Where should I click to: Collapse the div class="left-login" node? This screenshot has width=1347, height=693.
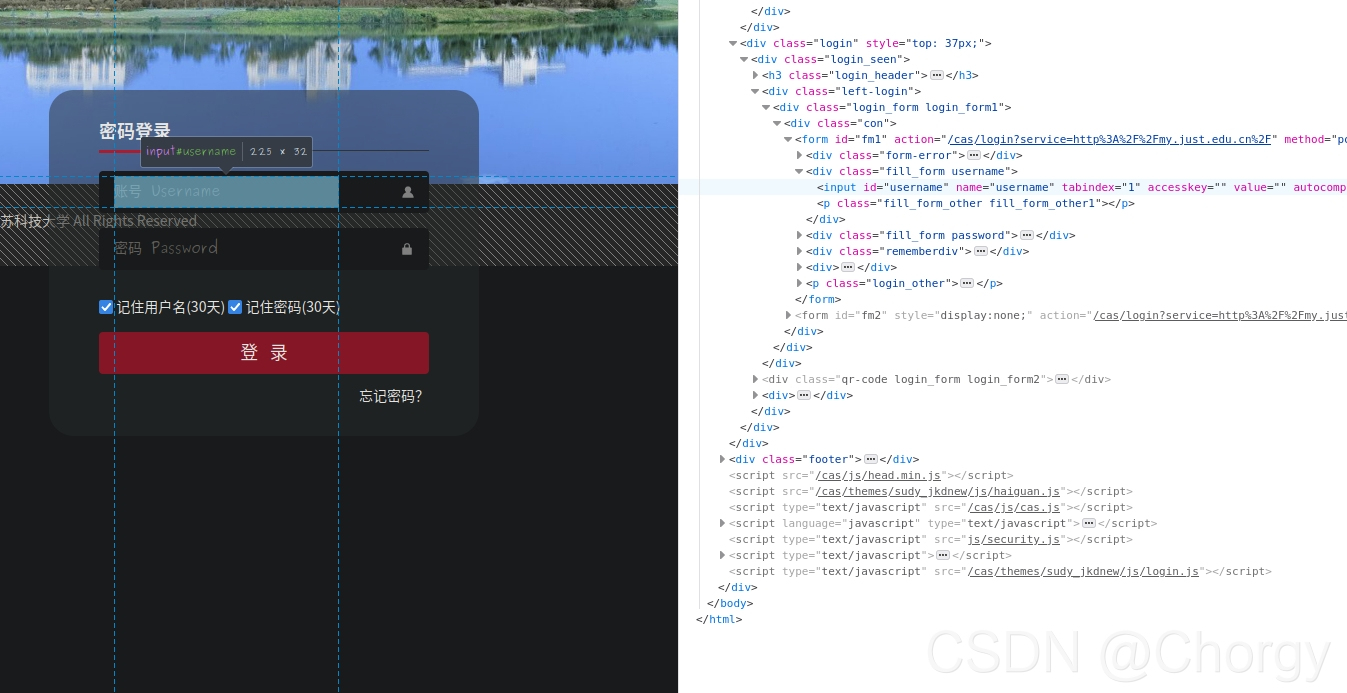tap(755, 91)
